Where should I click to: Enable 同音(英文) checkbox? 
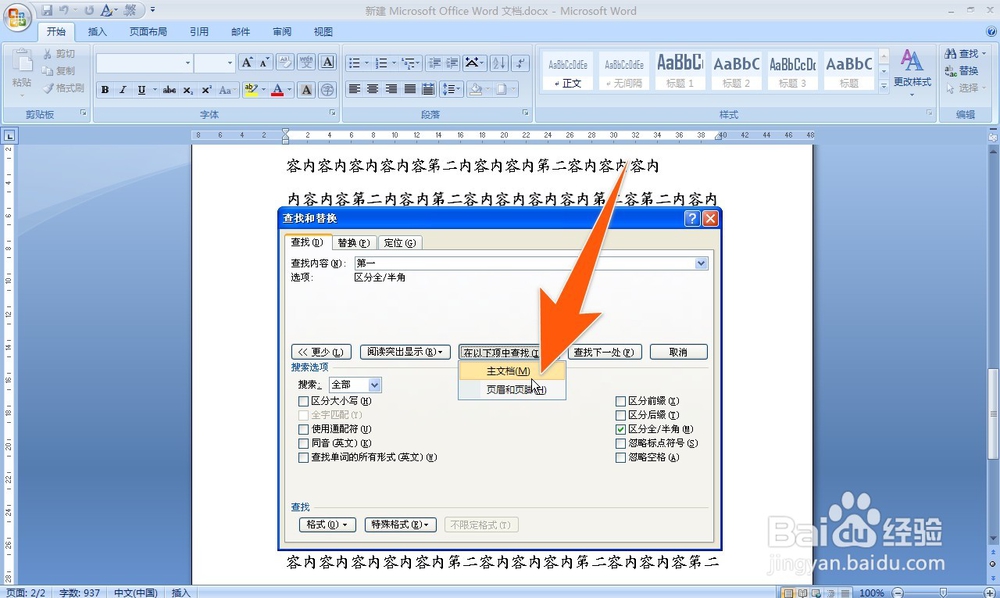(304, 444)
